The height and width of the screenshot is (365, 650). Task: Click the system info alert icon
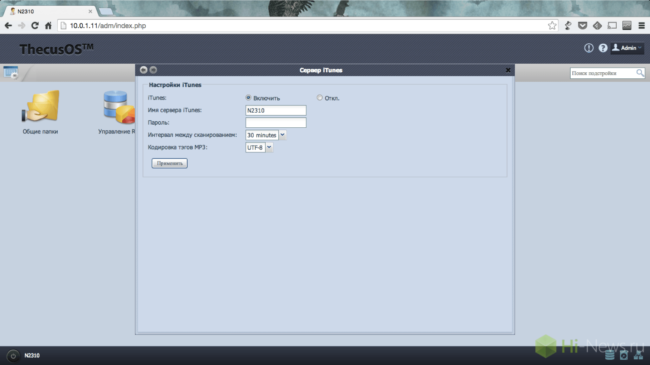point(589,48)
